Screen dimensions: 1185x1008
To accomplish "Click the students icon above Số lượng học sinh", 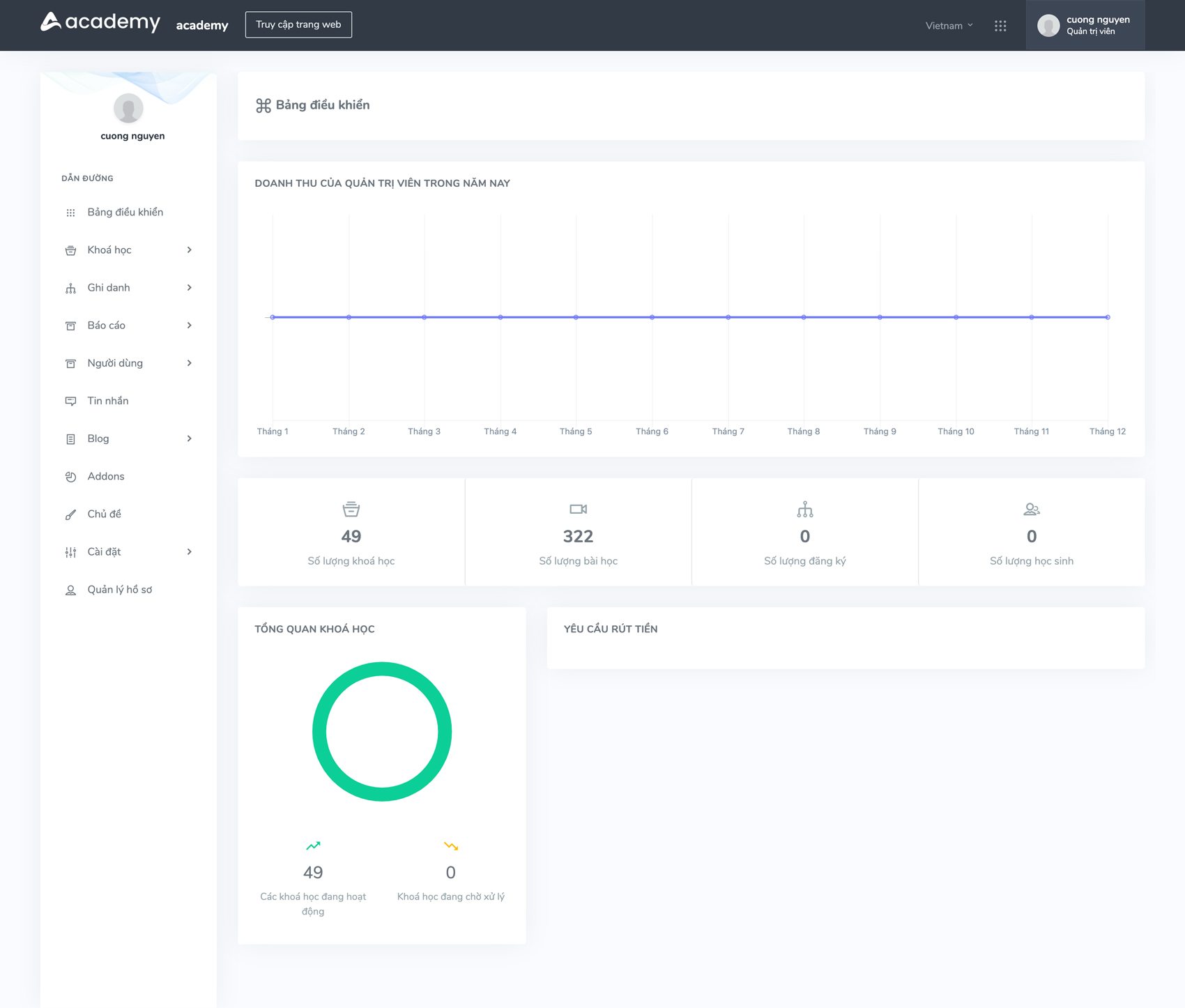I will [x=1032, y=510].
